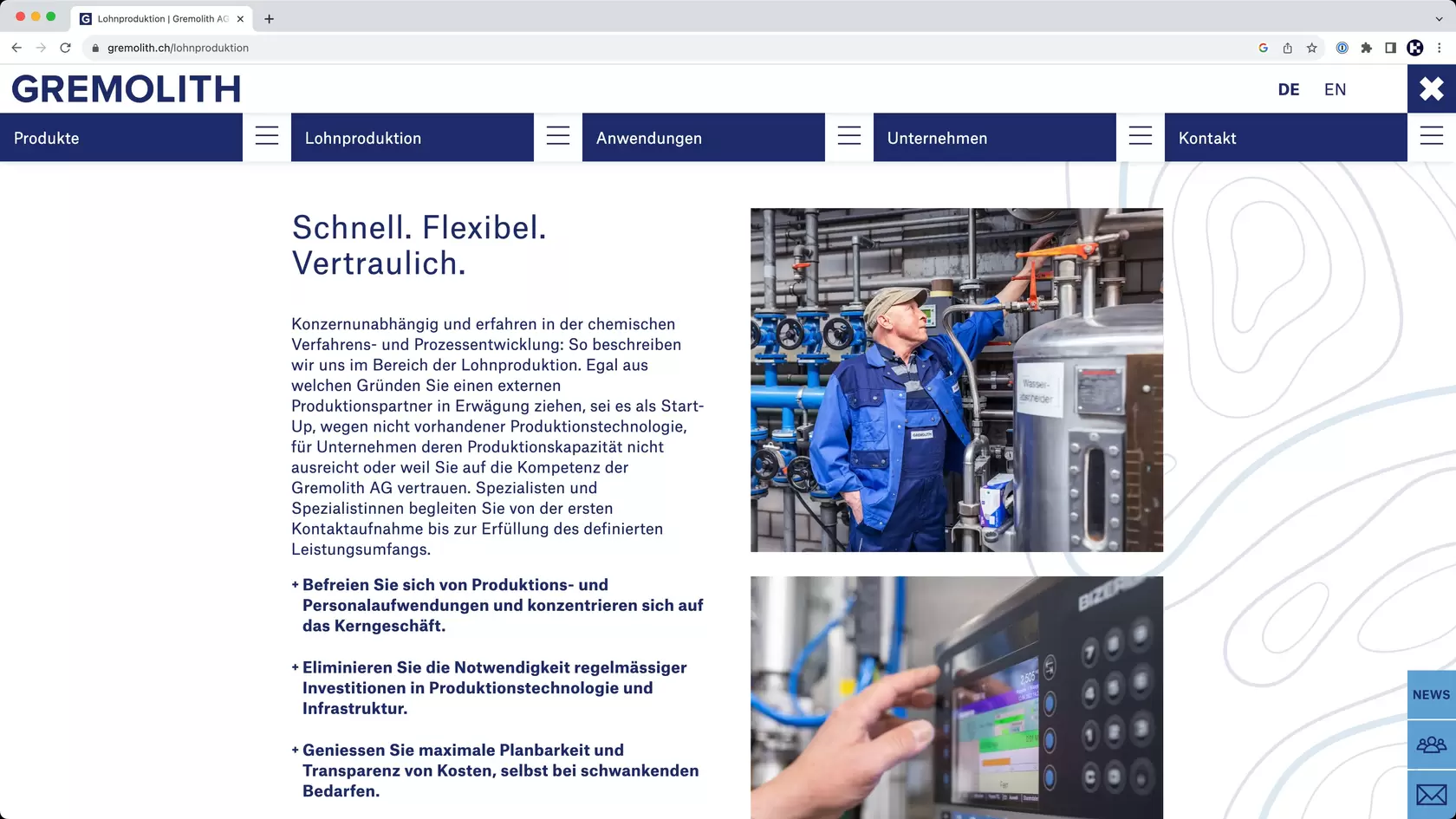The image size is (1456, 819).
Task: Click the worker at tank photo
Action: tap(956, 380)
